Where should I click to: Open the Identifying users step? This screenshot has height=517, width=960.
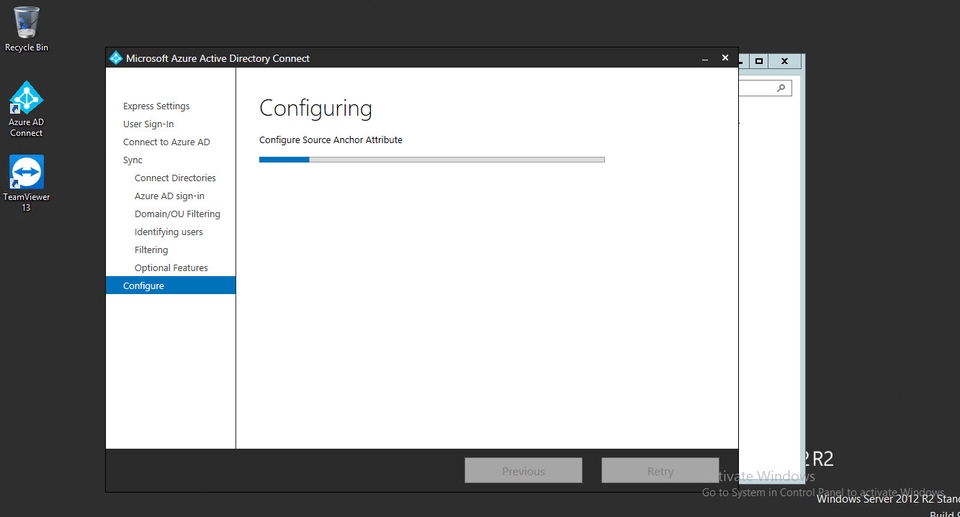[168, 232]
